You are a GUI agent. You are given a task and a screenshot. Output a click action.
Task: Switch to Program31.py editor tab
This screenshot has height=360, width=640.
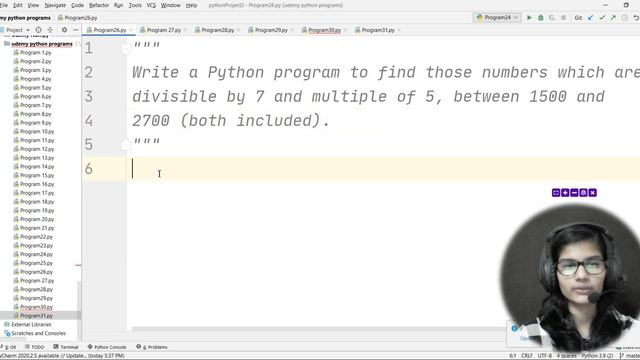click(378, 30)
